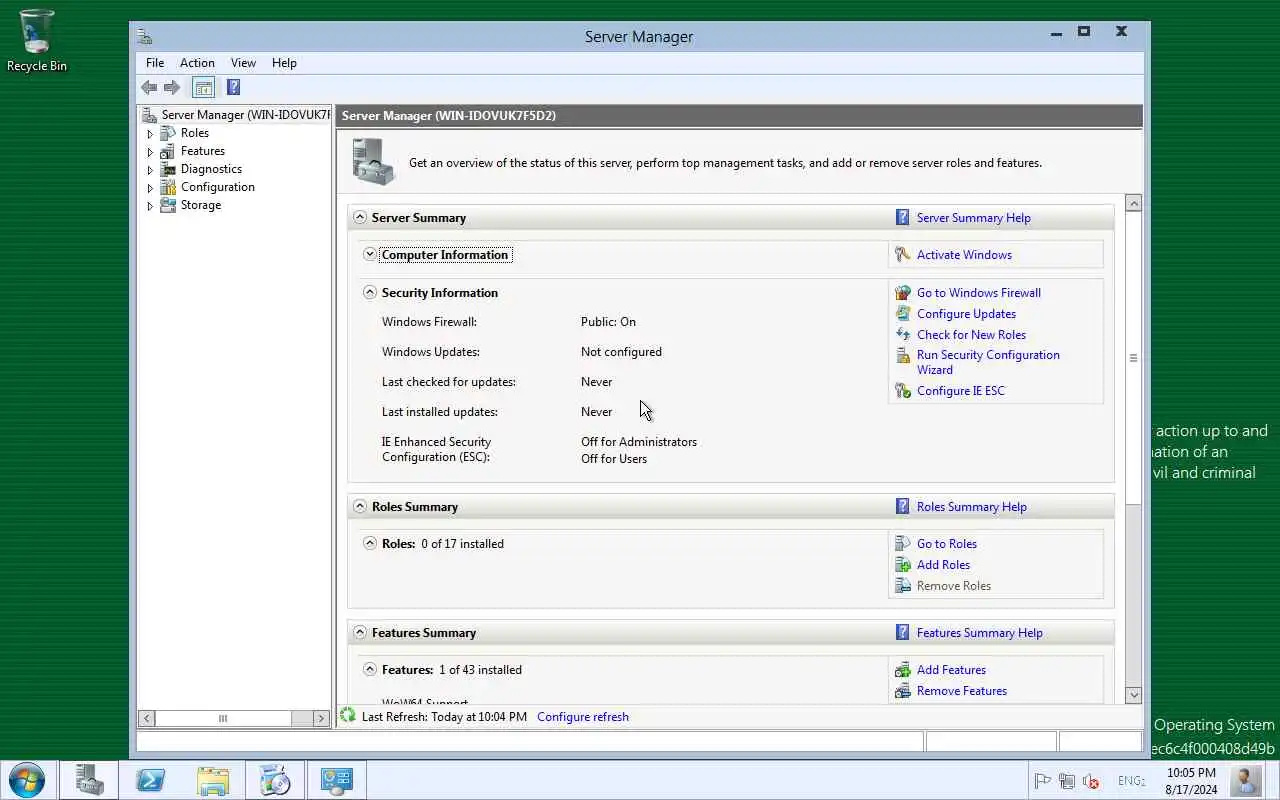Click the vertical scrollbar up arrow
Image resolution: width=1280 pixels, height=800 pixels.
tap(1133, 203)
